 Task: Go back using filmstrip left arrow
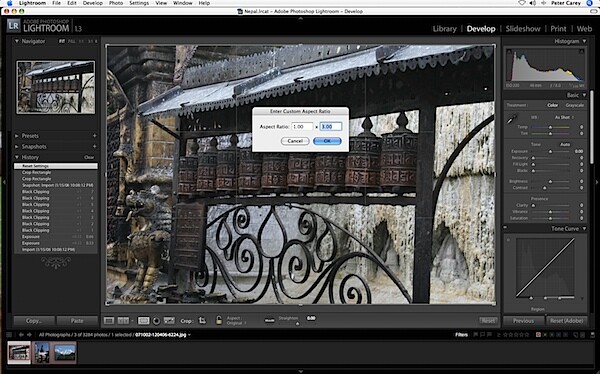click(21, 335)
